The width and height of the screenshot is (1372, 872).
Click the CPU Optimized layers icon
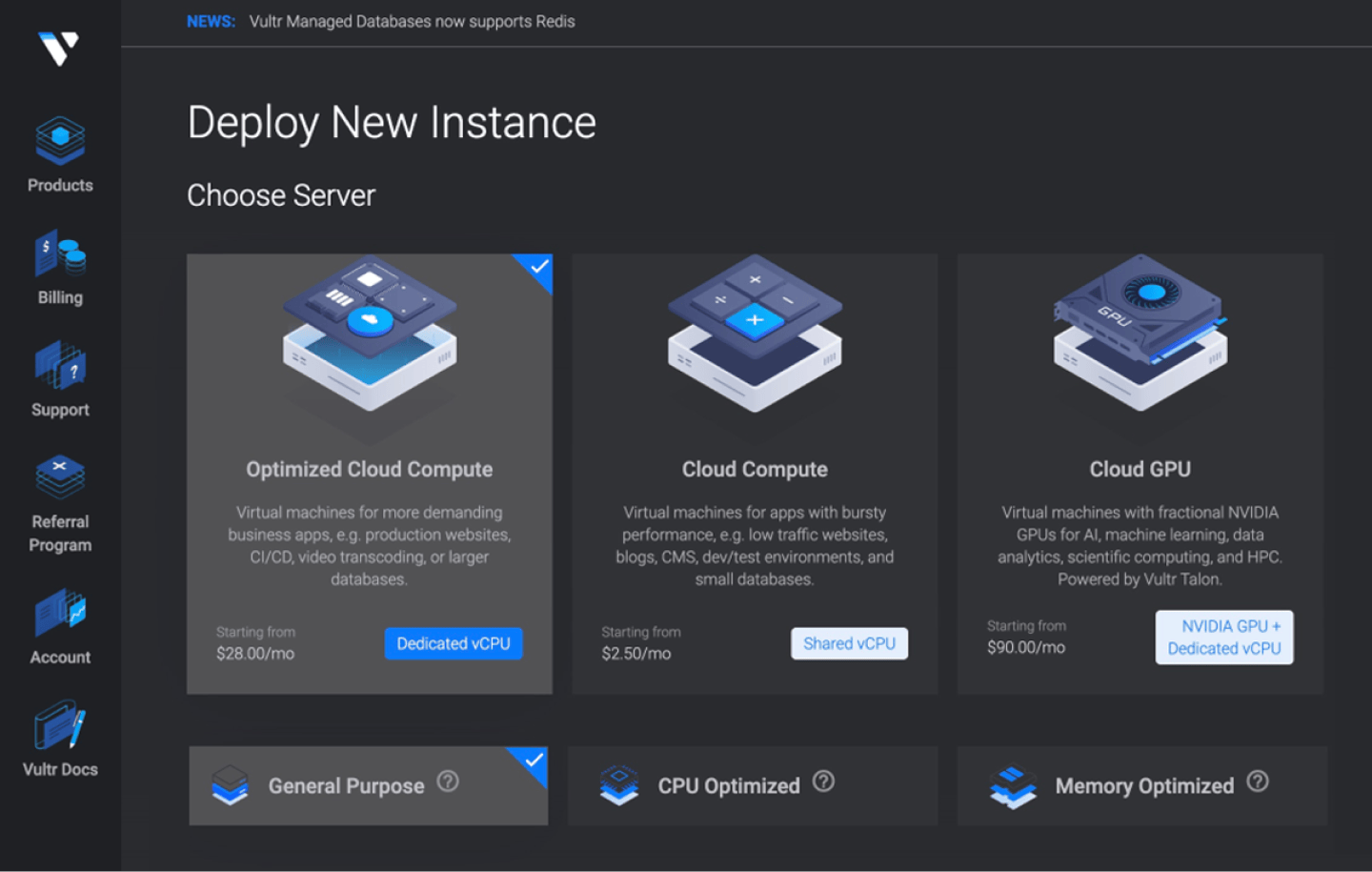pyautogui.click(x=619, y=785)
